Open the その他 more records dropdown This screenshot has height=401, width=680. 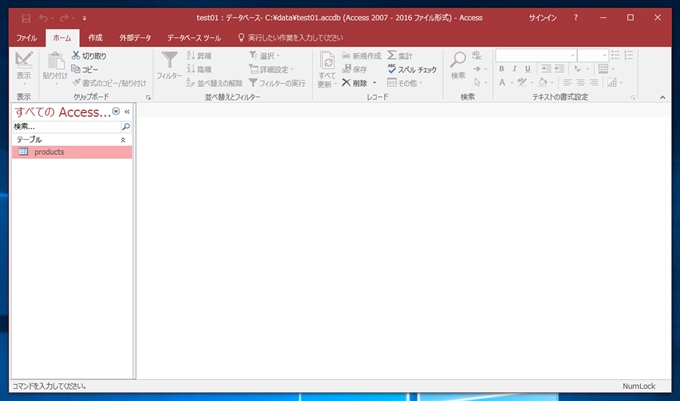pyautogui.click(x=405, y=82)
